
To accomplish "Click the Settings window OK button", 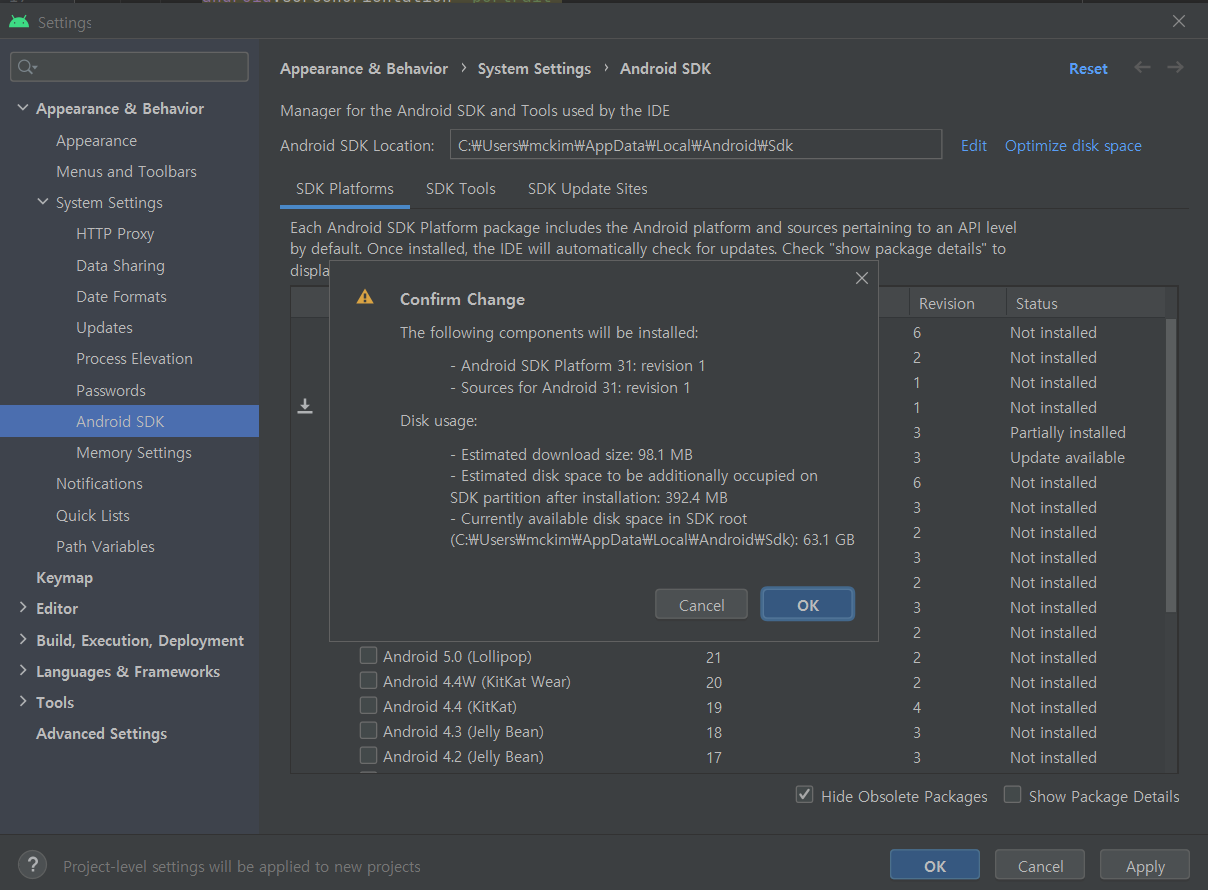I will 935,866.
